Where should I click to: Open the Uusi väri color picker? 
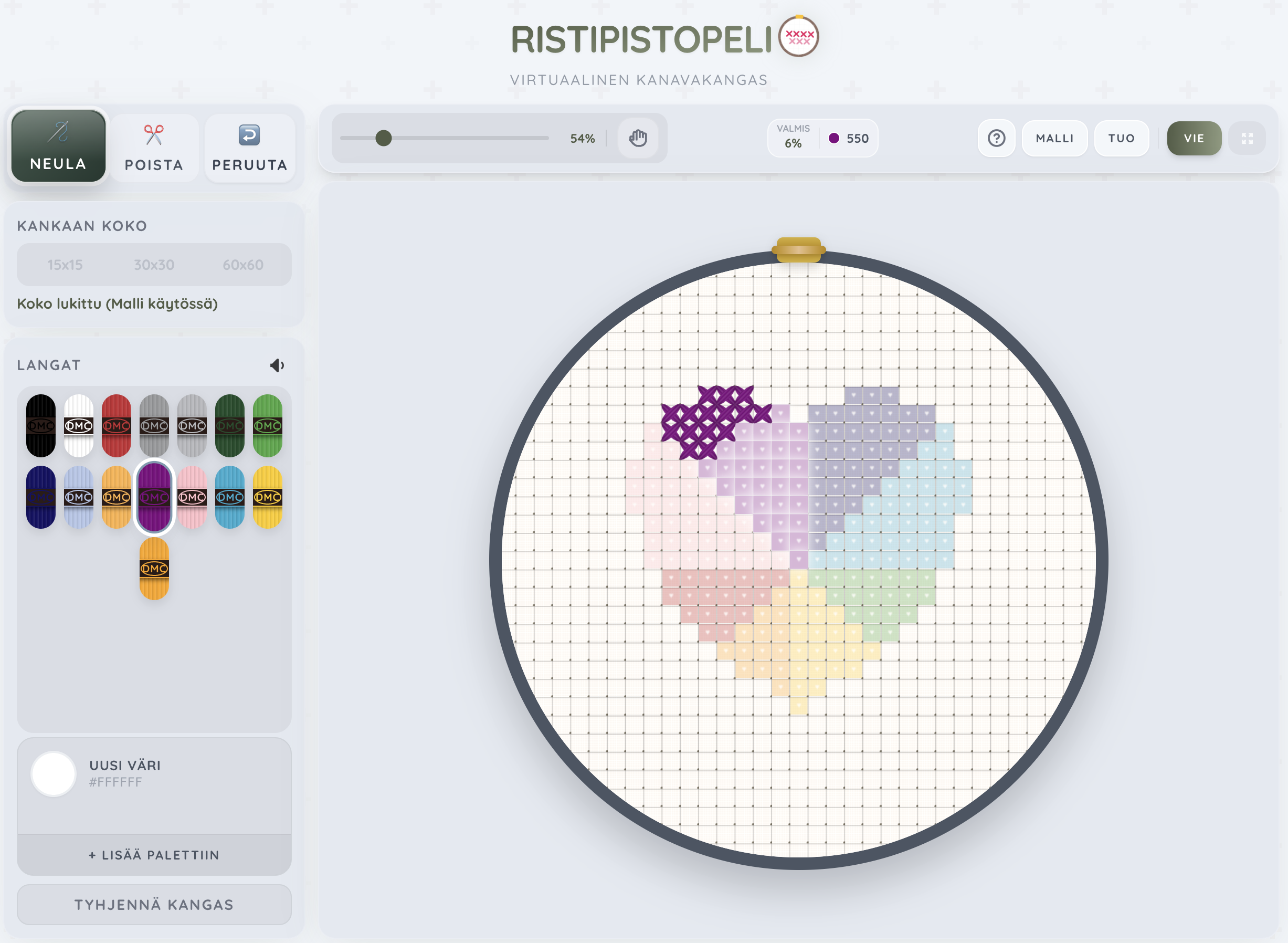[54, 773]
